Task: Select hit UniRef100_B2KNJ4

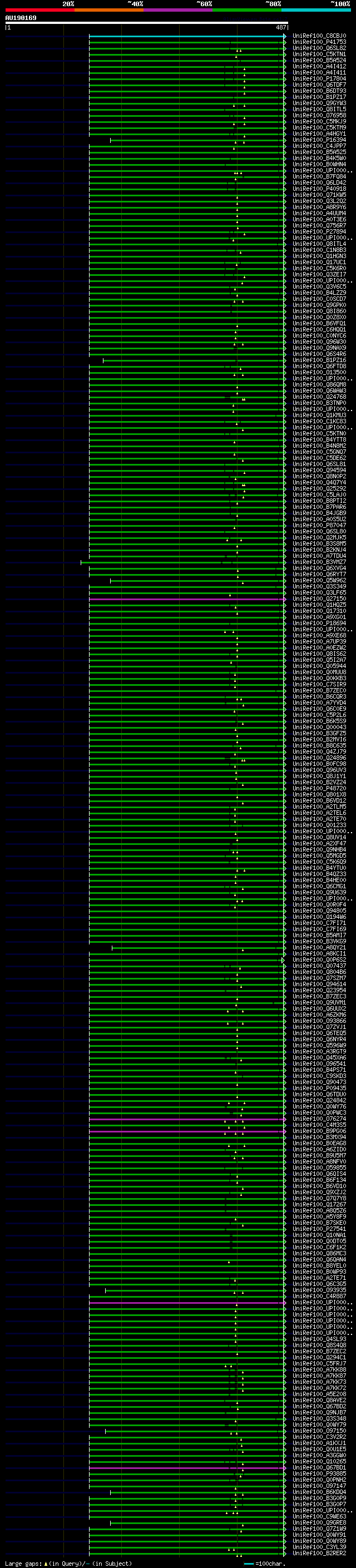Action: tap(319, 550)
